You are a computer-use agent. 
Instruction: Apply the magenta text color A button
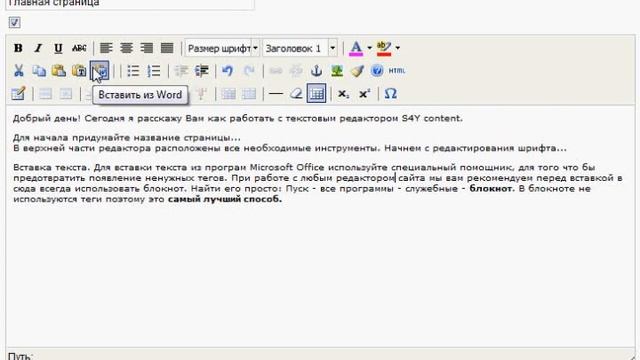(356, 48)
